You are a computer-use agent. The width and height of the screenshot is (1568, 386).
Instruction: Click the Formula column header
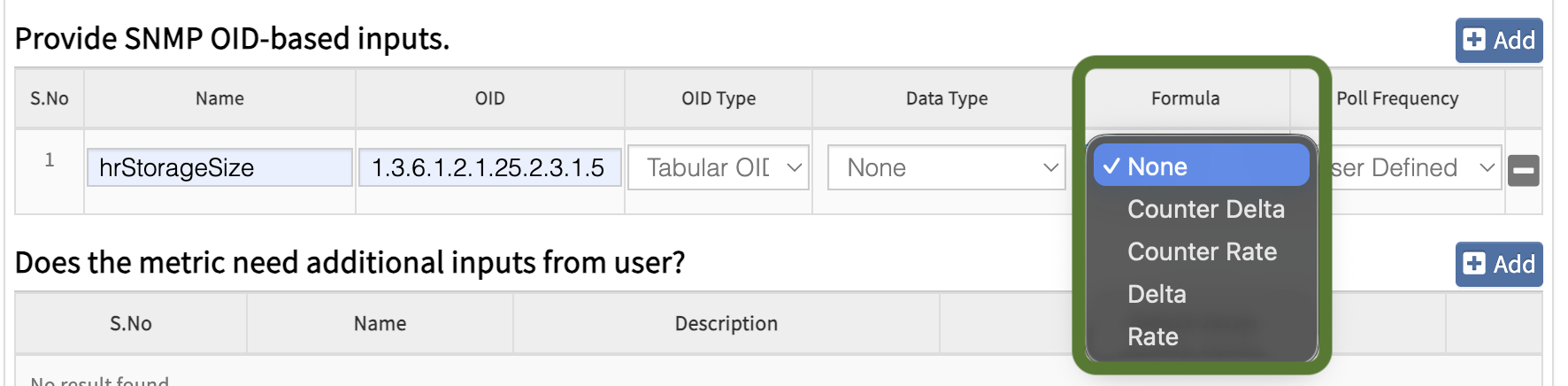[1185, 98]
